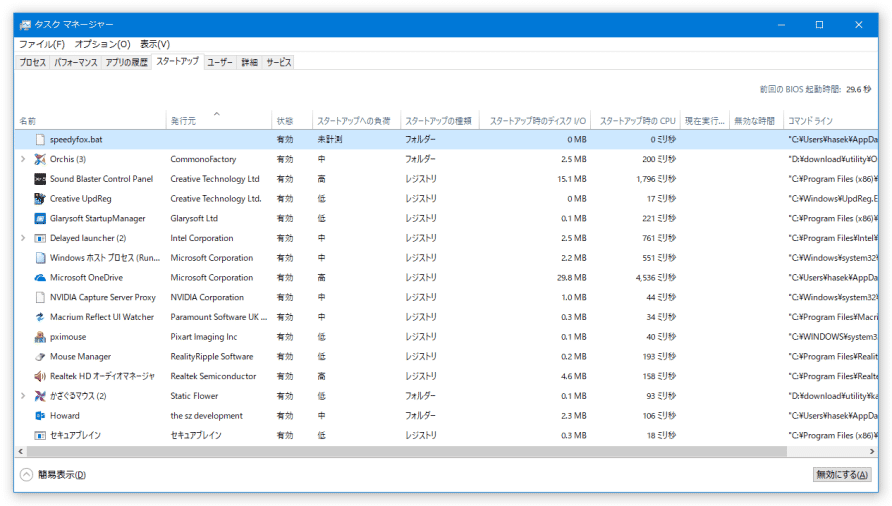The height and width of the screenshot is (506, 892).
Task: Select the CommonoFactory publisher cell
Action: click(203, 159)
